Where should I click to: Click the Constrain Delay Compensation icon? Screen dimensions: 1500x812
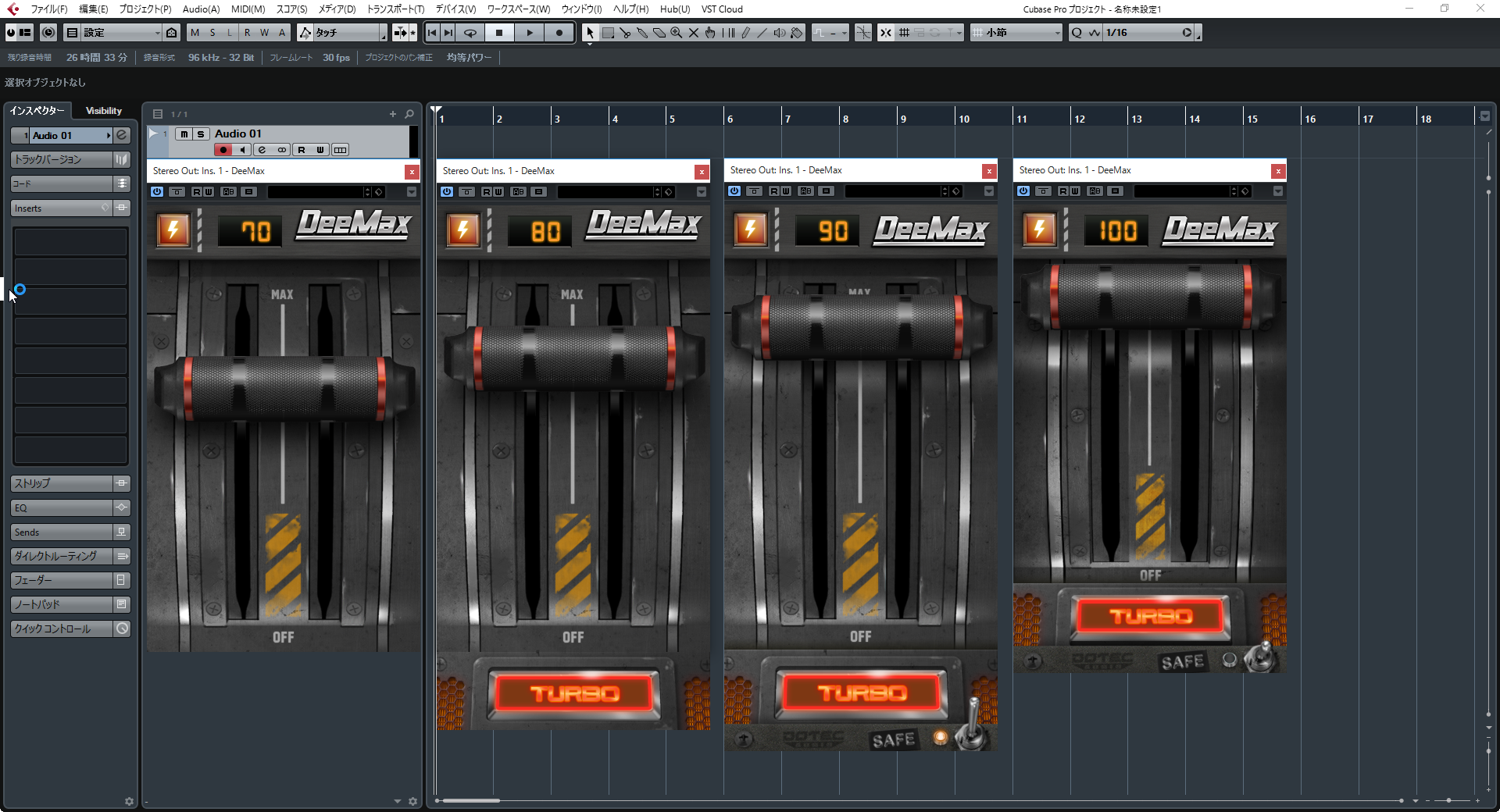pos(48,33)
